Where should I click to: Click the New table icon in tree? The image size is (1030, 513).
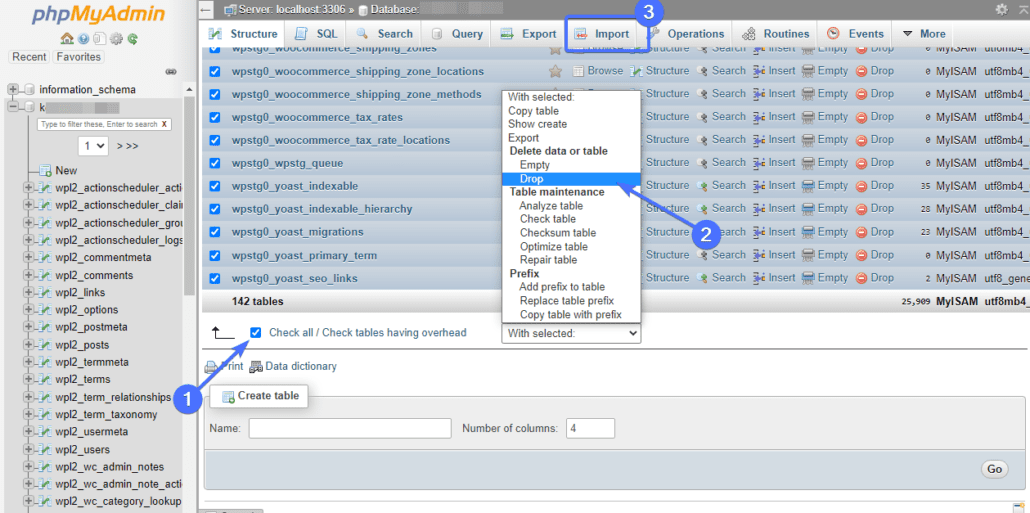click(x=45, y=170)
